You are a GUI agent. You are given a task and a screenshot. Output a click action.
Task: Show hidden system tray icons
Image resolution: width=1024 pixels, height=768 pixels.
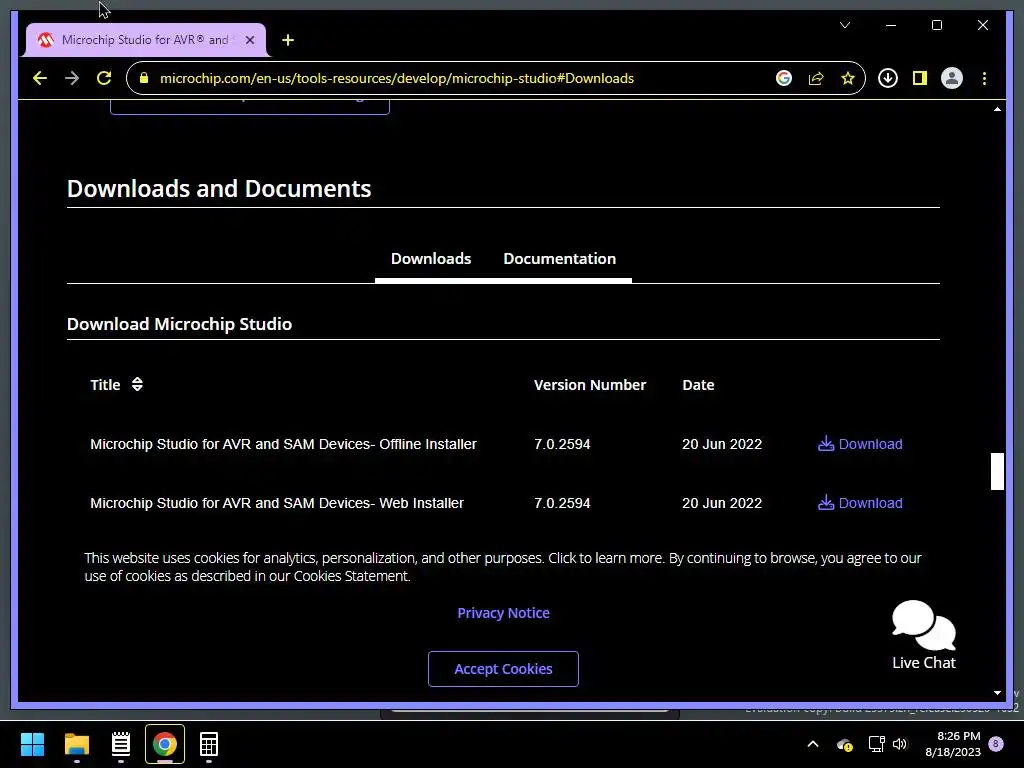(813, 744)
